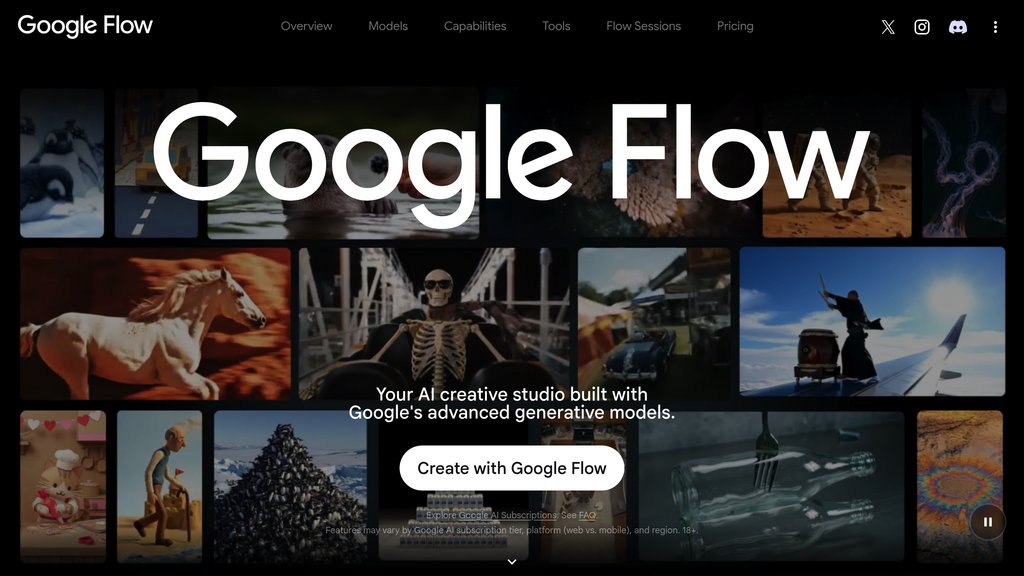The height and width of the screenshot is (576, 1024).
Task: Open the road with dashed lines thumbnail
Action: (156, 163)
